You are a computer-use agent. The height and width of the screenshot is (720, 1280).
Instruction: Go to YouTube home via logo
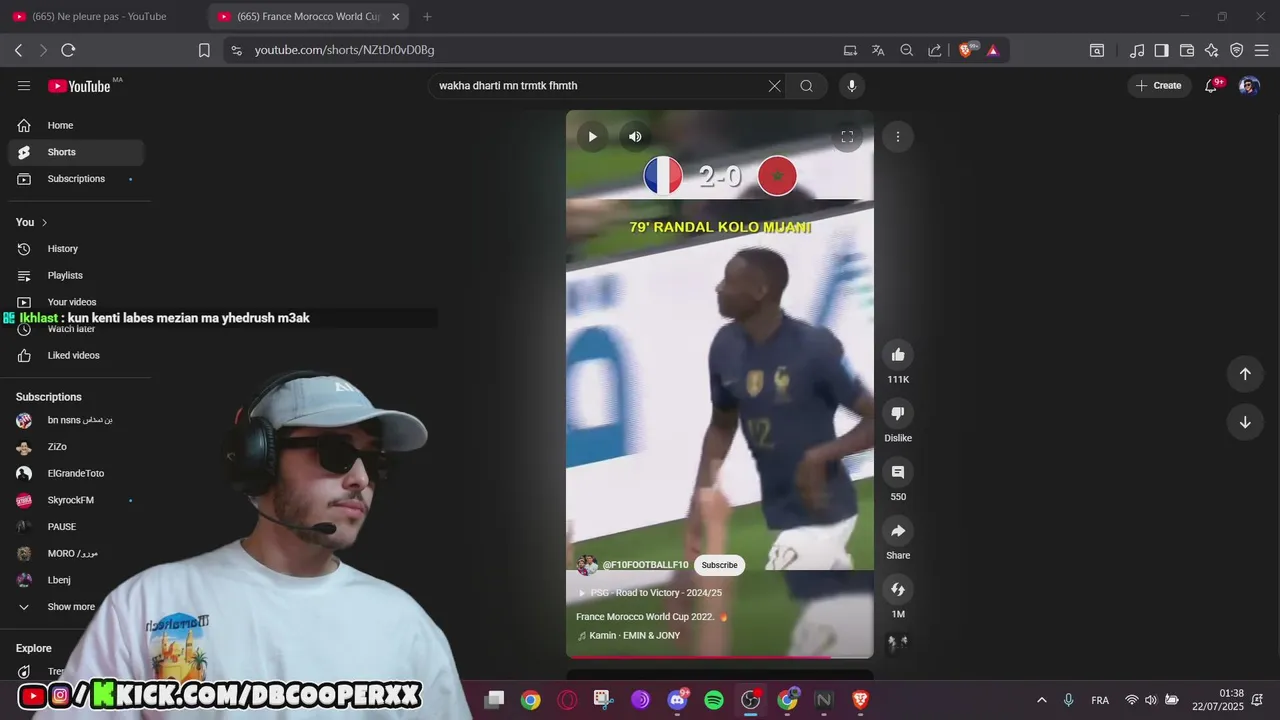point(79,86)
